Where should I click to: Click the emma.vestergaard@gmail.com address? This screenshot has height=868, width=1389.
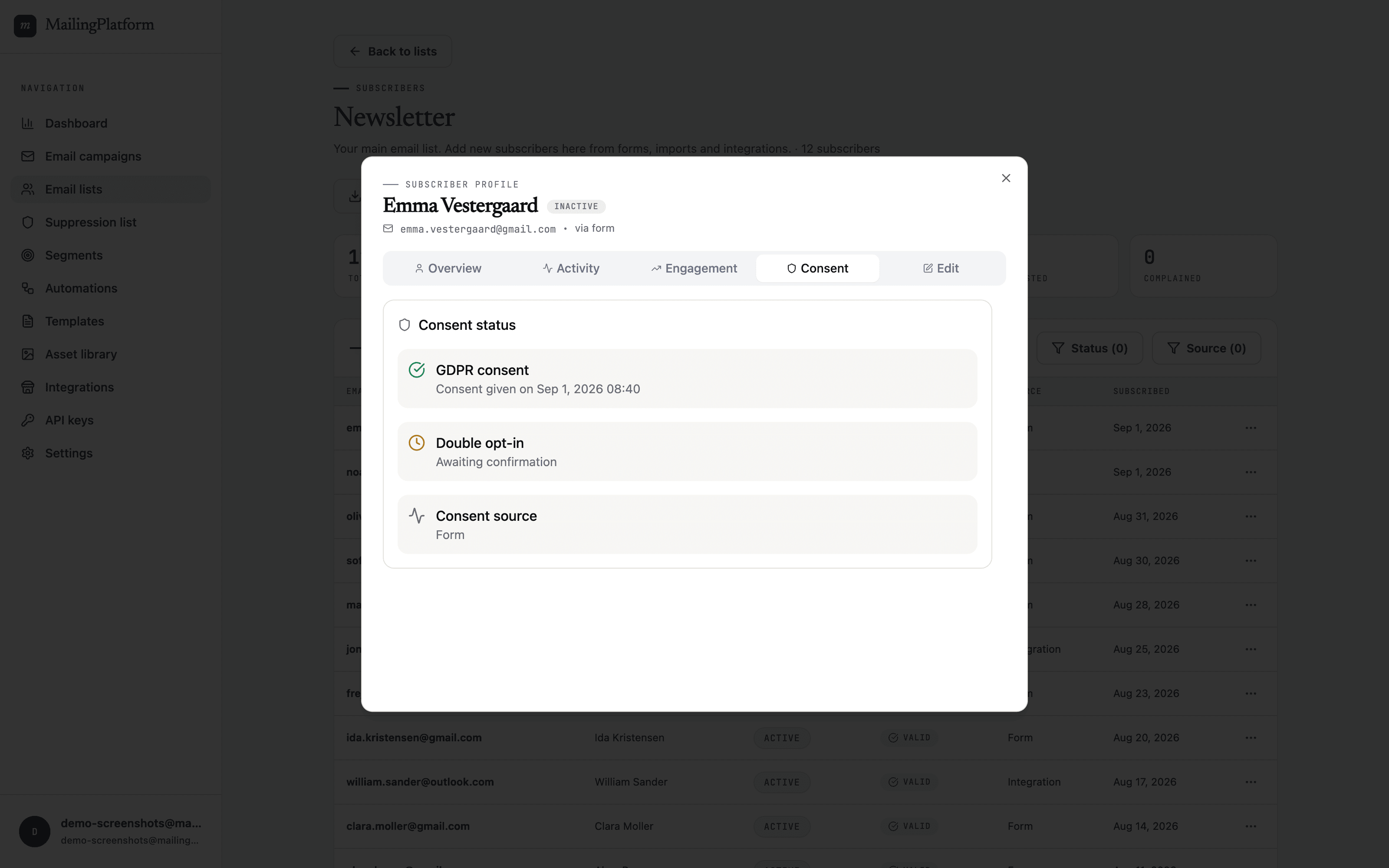point(477,229)
